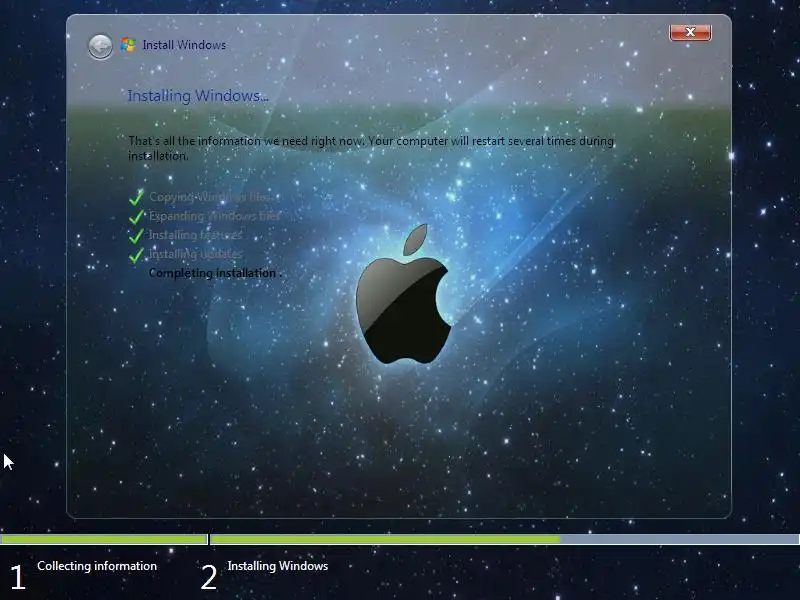Click the 'Copying Windows files' step text
The height and width of the screenshot is (600, 800).
click(x=210, y=197)
